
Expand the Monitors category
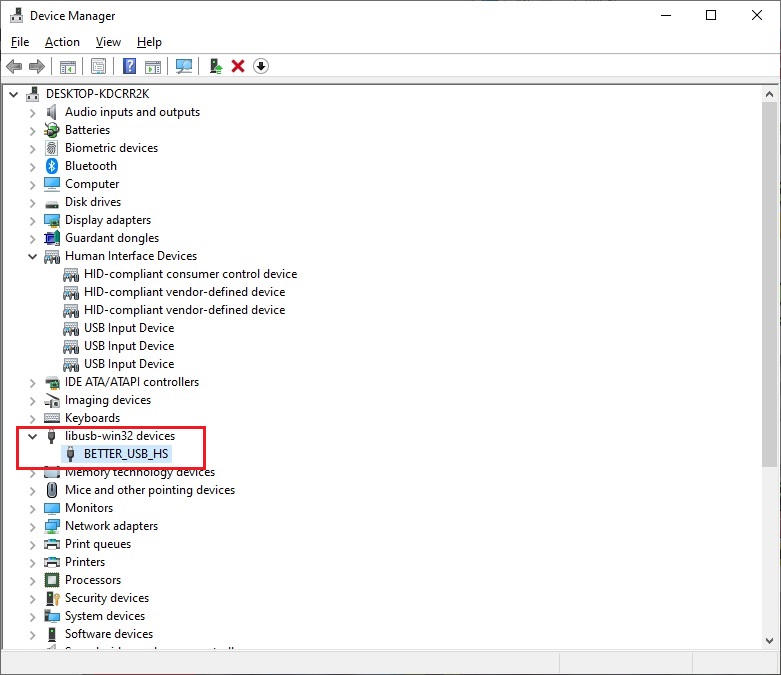[x=32, y=509]
